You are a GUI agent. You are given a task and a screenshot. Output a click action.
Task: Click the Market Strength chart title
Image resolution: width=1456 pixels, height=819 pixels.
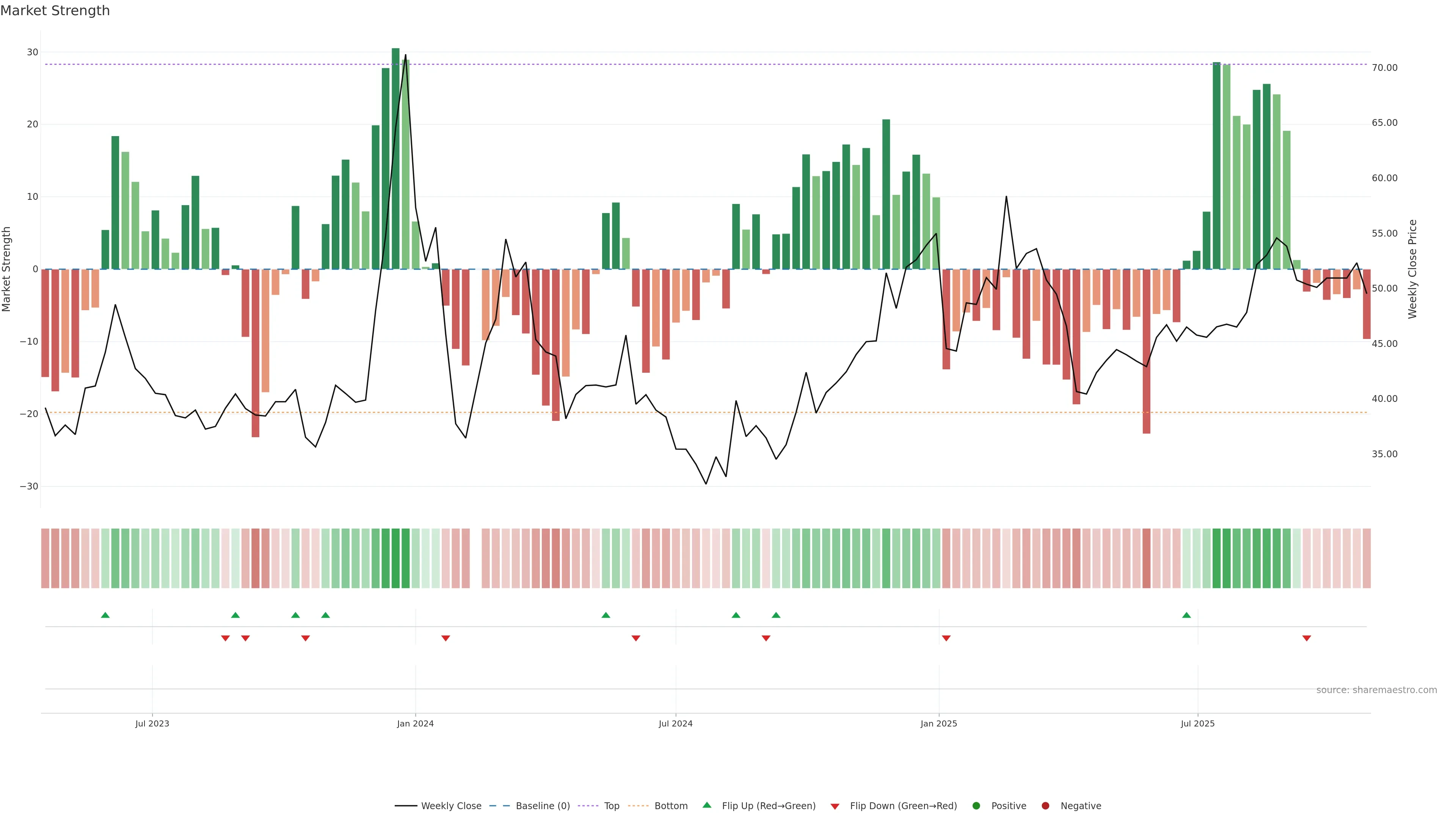55,11
